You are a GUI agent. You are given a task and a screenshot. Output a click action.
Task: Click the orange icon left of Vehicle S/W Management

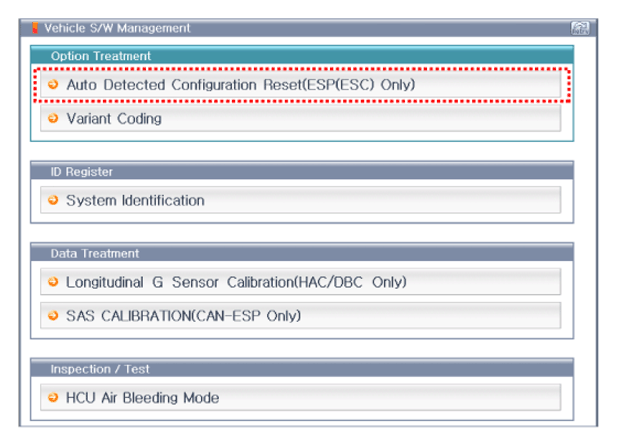pos(35,28)
